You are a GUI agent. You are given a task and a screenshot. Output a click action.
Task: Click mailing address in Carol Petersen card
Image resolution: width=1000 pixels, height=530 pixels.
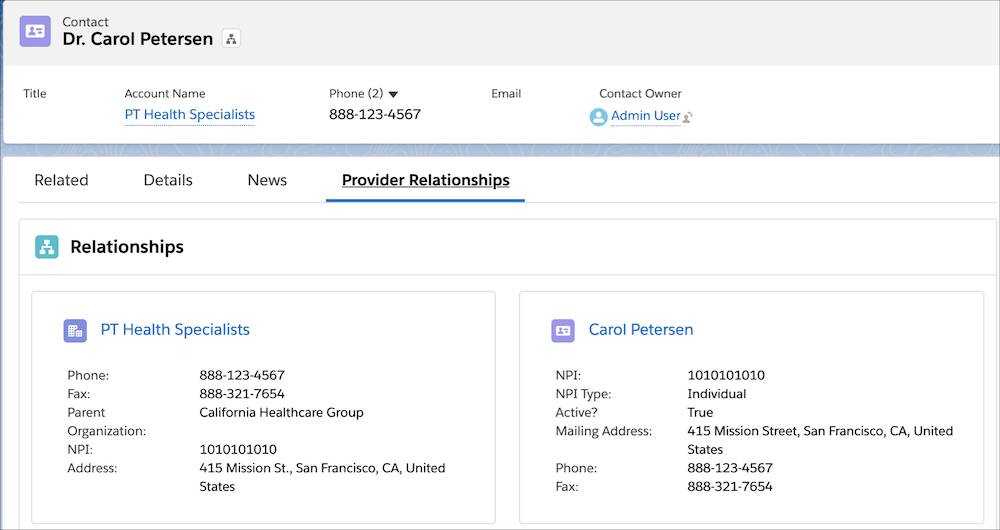pos(820,440)
